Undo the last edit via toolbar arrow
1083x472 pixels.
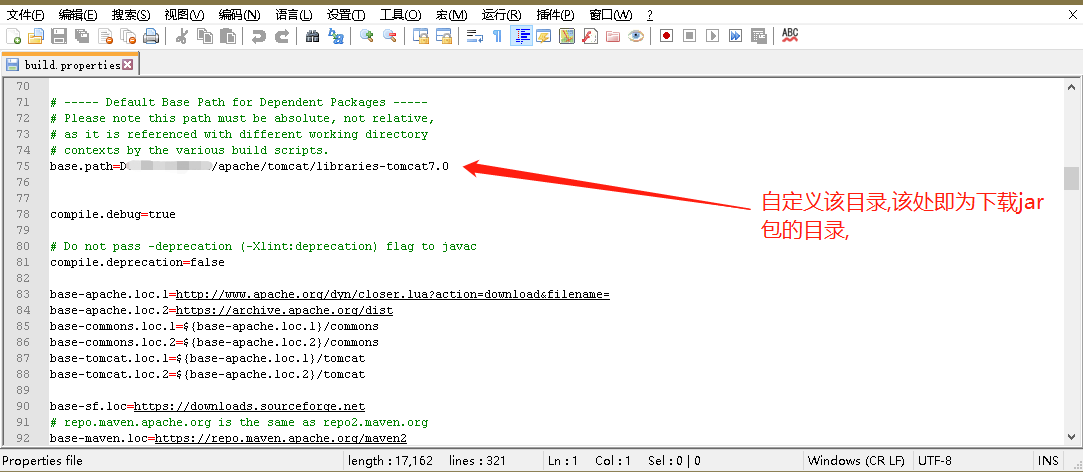(x=259, y=36)
